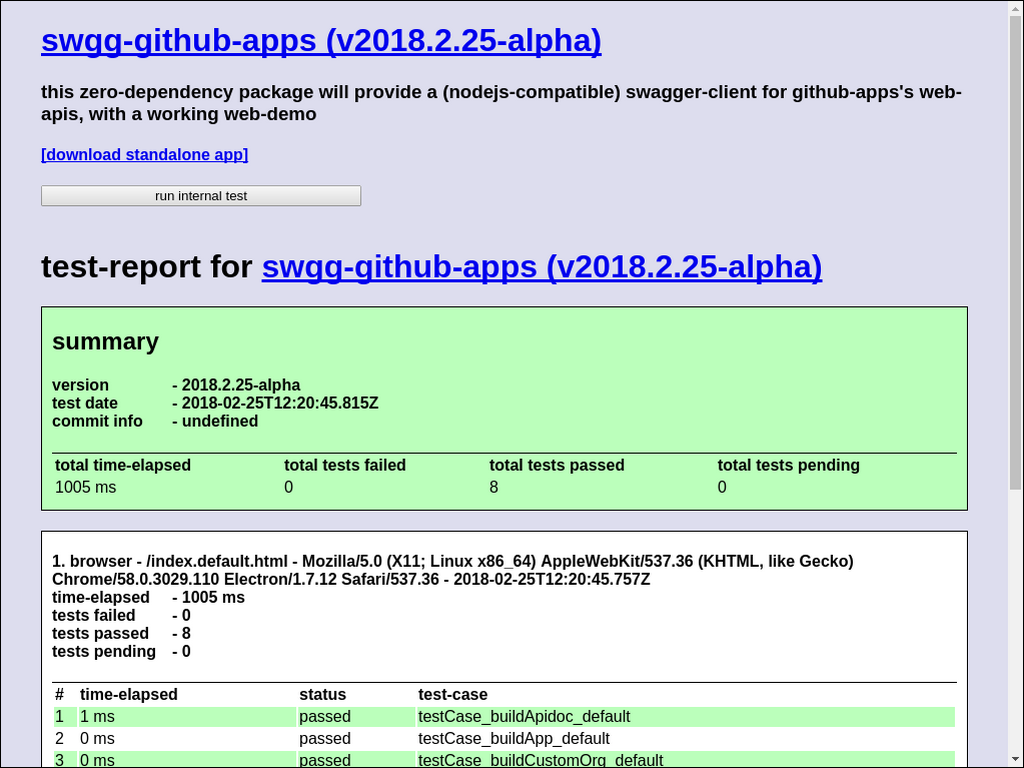This screenshot has height=768, width=1024.
Task: Click the 1005 ms total time value
Action: 86,487
